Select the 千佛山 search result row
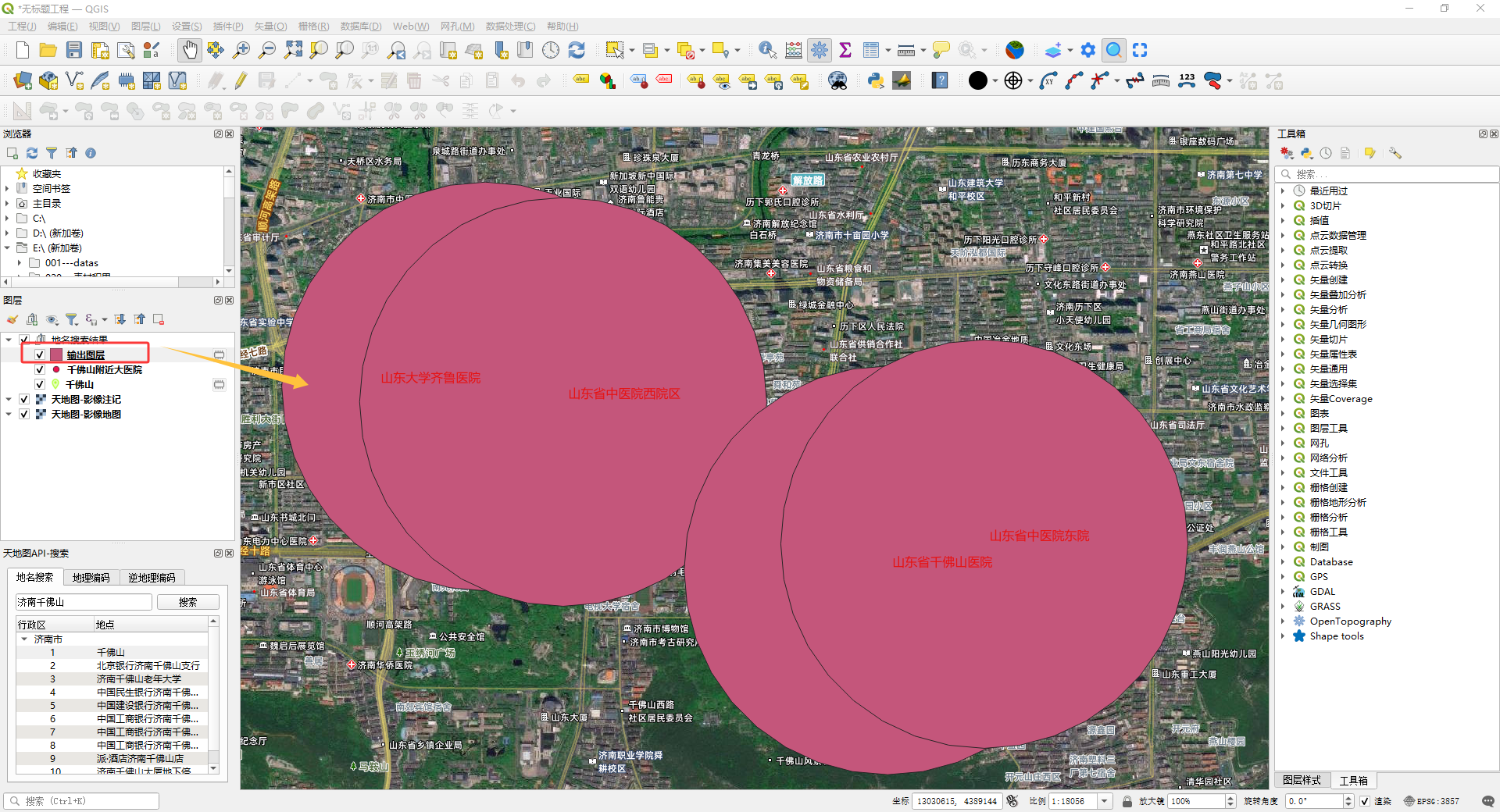 pos(112,652)
